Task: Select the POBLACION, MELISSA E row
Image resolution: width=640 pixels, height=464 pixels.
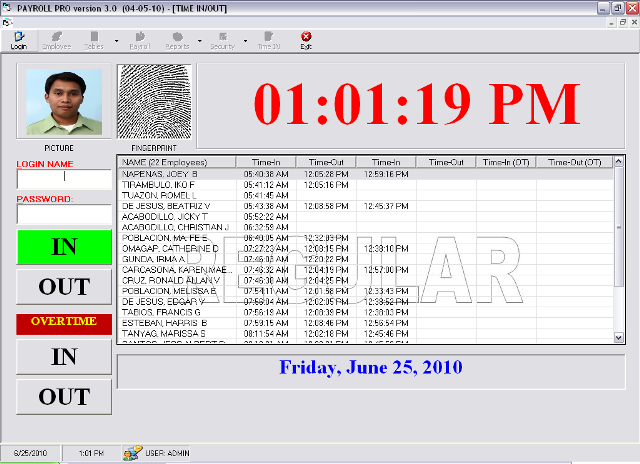Action: 365,291
